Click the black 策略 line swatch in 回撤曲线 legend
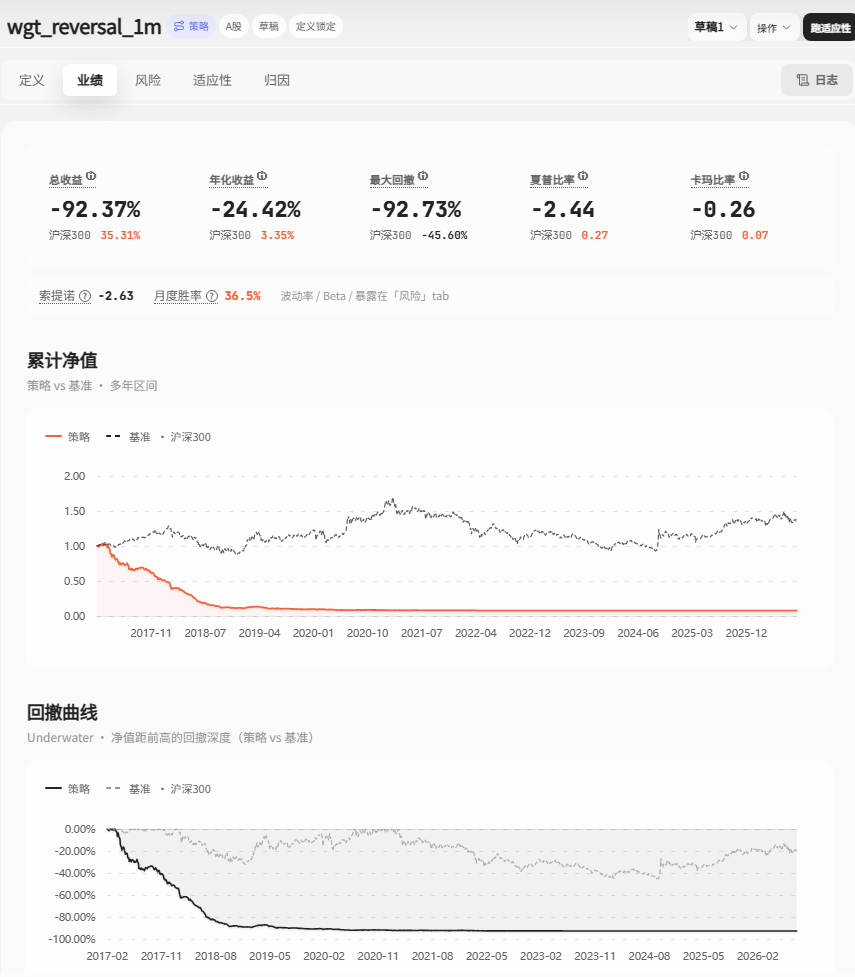 coord(53,789)
